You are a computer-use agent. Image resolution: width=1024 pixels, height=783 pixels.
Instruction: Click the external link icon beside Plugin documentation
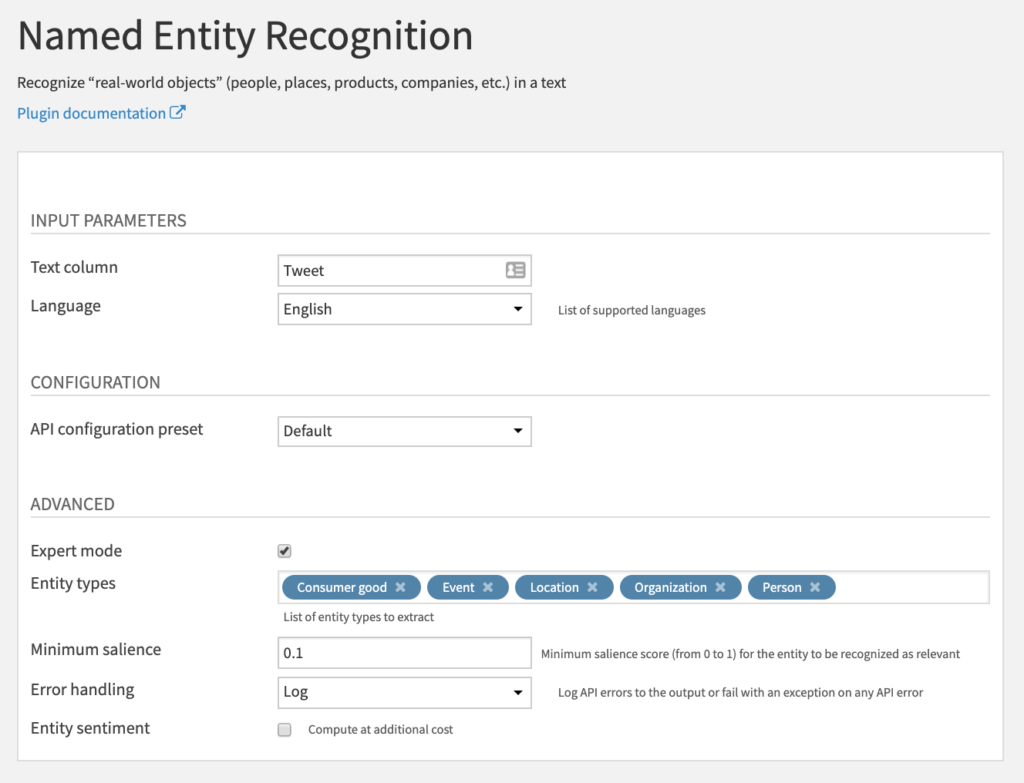click(178, 112)
